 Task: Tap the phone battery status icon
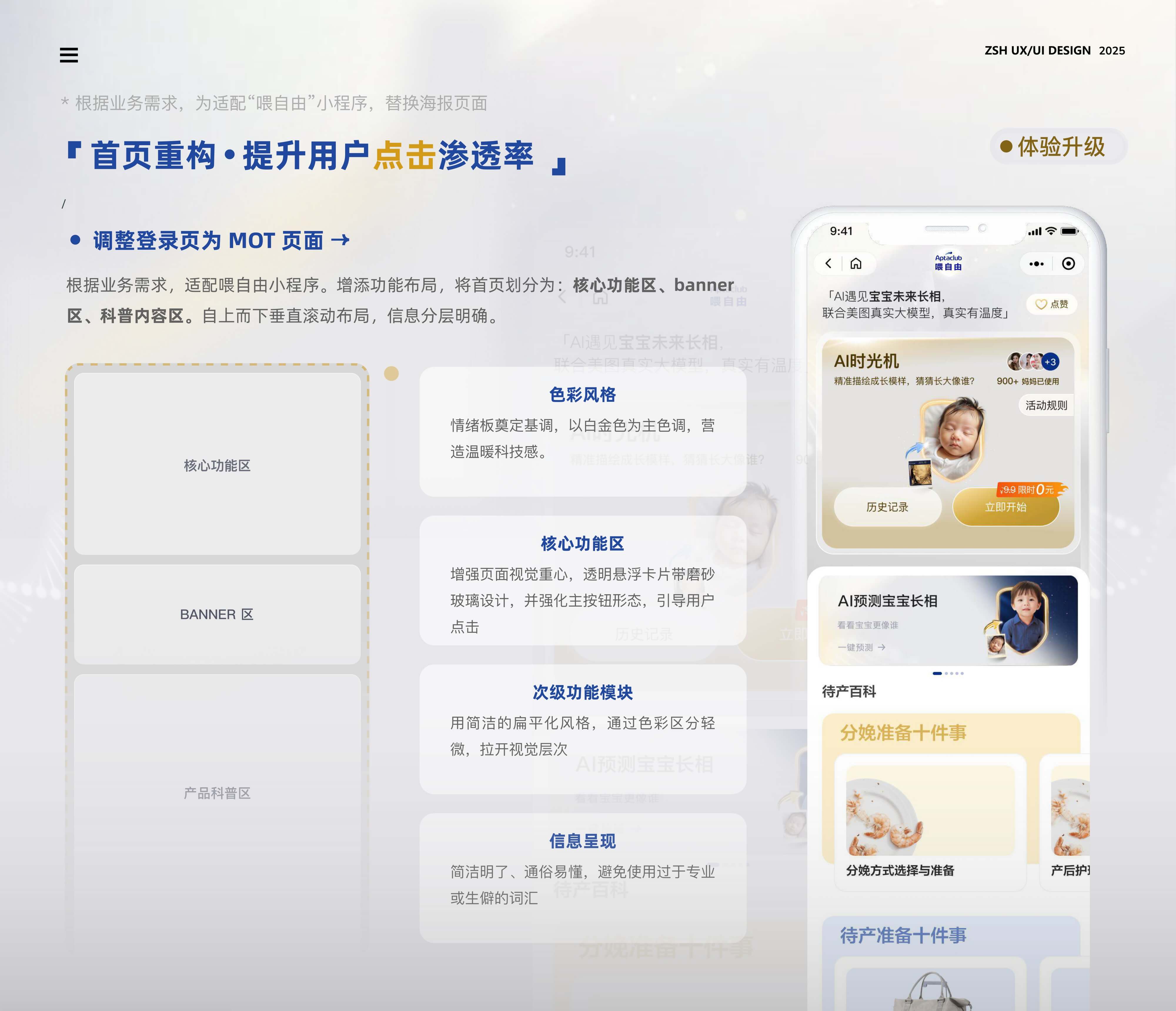(1070, 231)
